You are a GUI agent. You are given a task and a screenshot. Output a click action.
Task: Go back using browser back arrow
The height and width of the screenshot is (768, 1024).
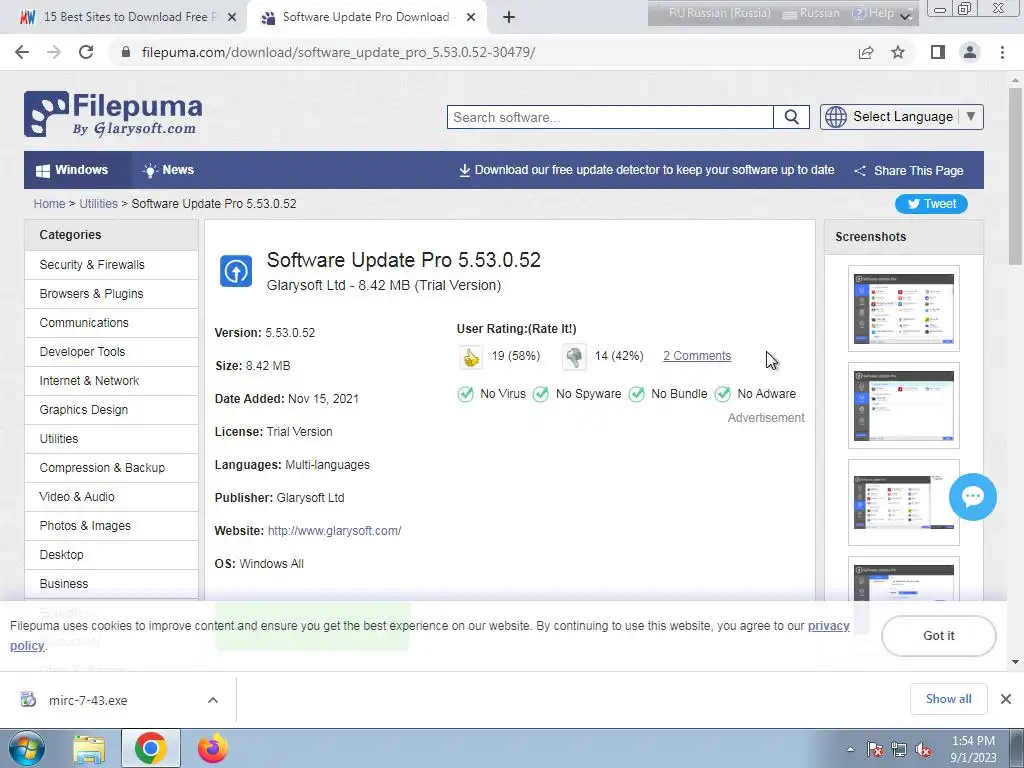22,52
